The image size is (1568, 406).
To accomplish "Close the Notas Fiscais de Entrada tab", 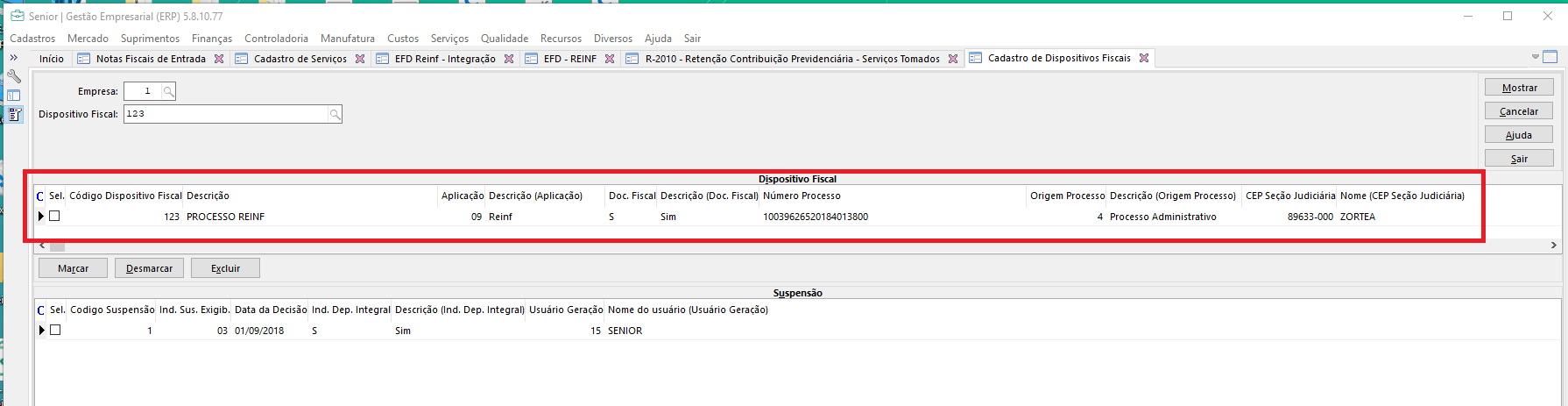I will click(219, 59).
